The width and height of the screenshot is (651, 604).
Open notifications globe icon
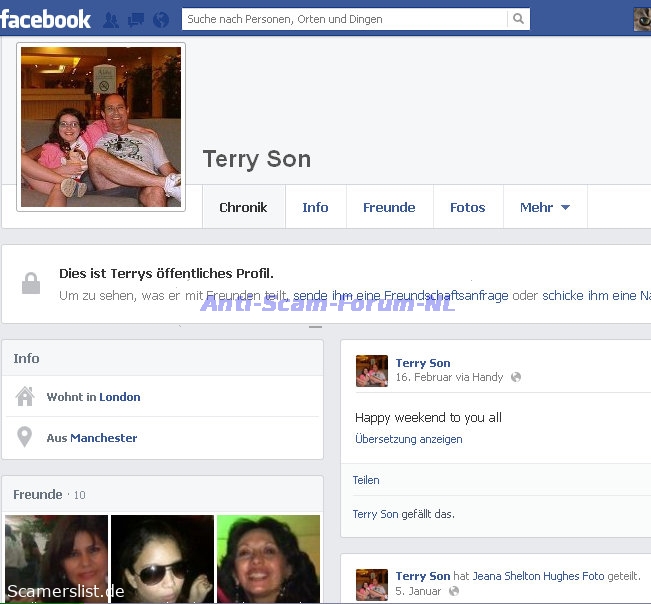tap(160, 19)
